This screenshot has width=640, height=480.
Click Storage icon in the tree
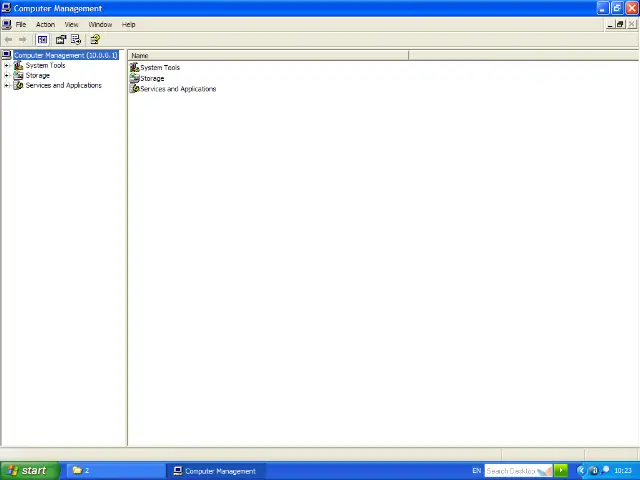18,76
